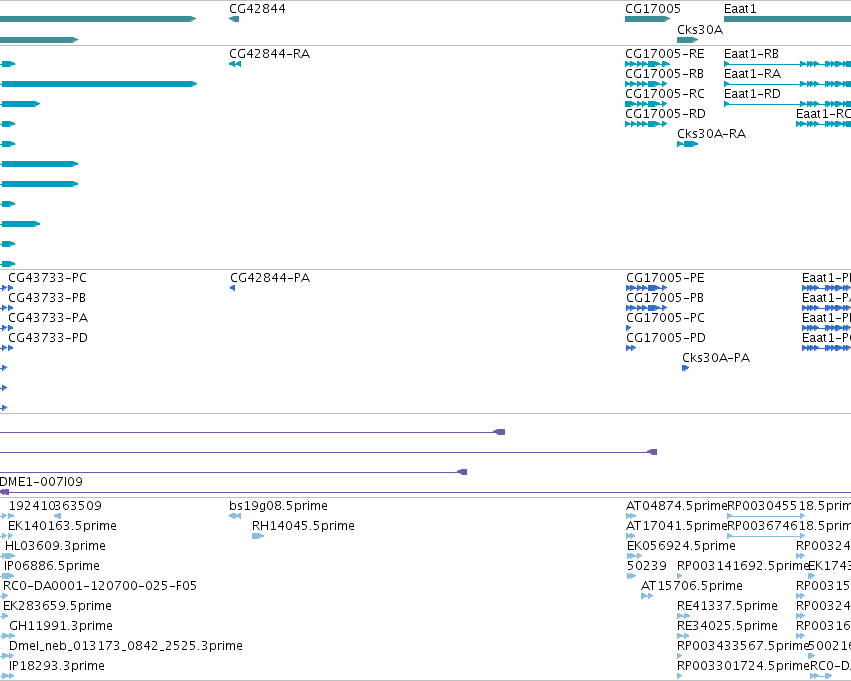Screen dimensions: 851x681
Task: Click the Eaat1-RD transcript label
Action: (x=752, y=94)
